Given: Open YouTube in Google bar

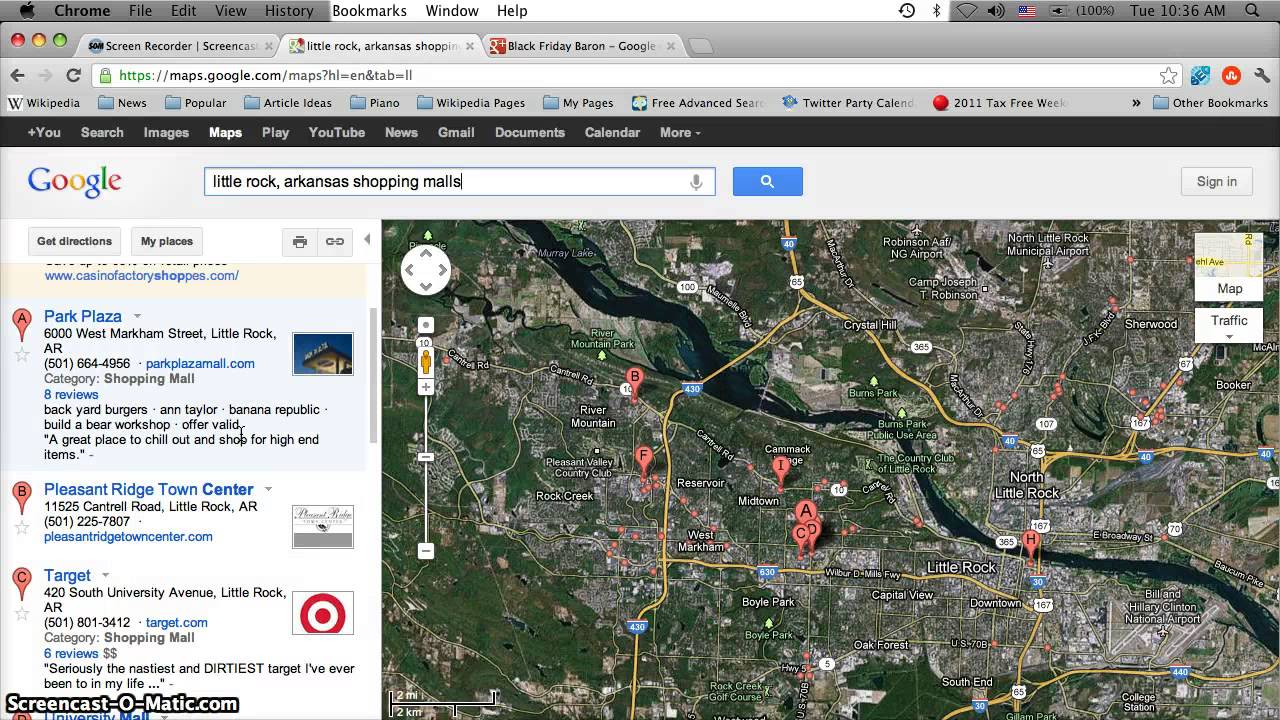Looking at the screenshot, I should pos(336,132).
